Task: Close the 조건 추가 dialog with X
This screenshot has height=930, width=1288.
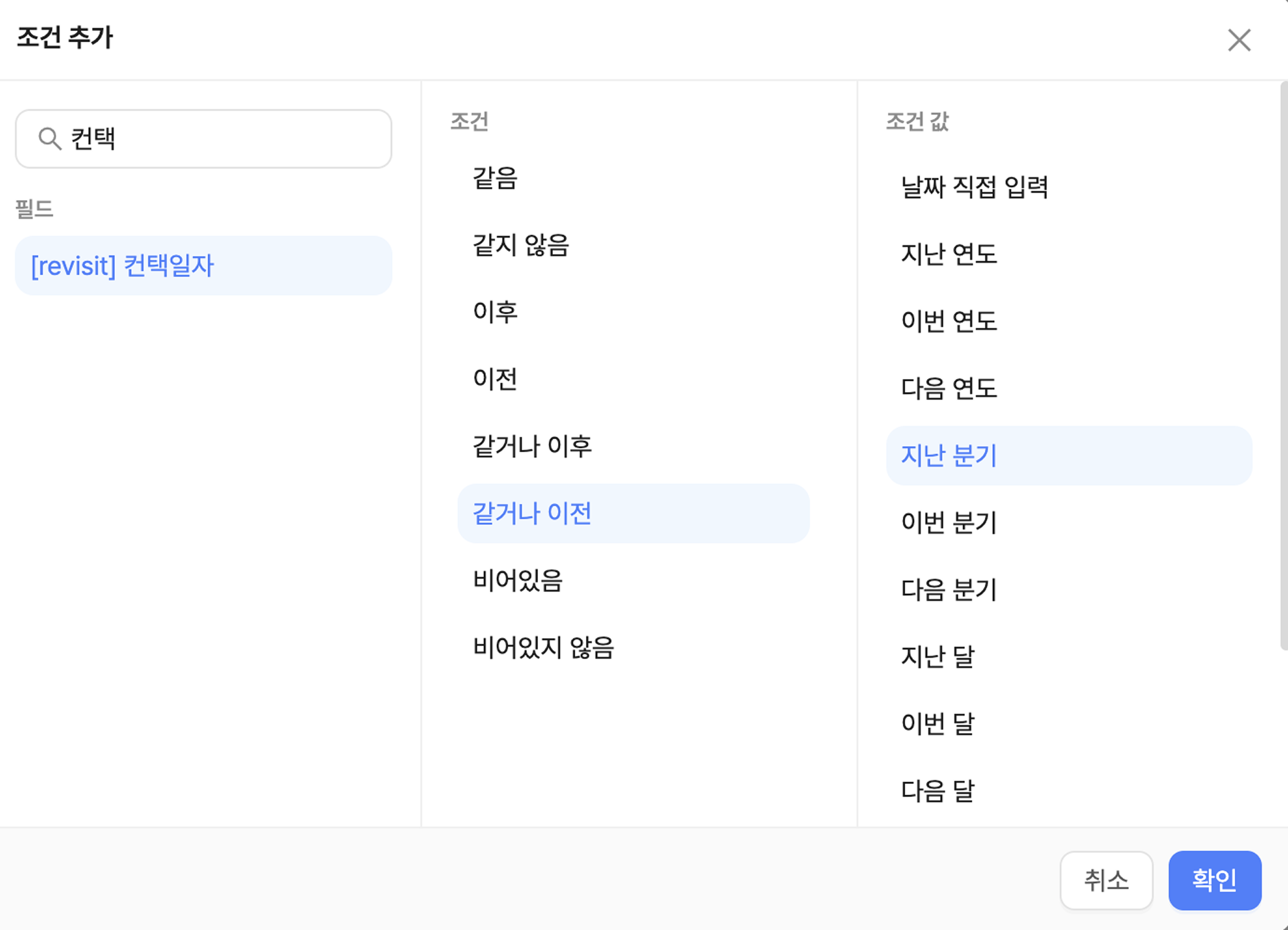Action: click(x=1239, y=40)
